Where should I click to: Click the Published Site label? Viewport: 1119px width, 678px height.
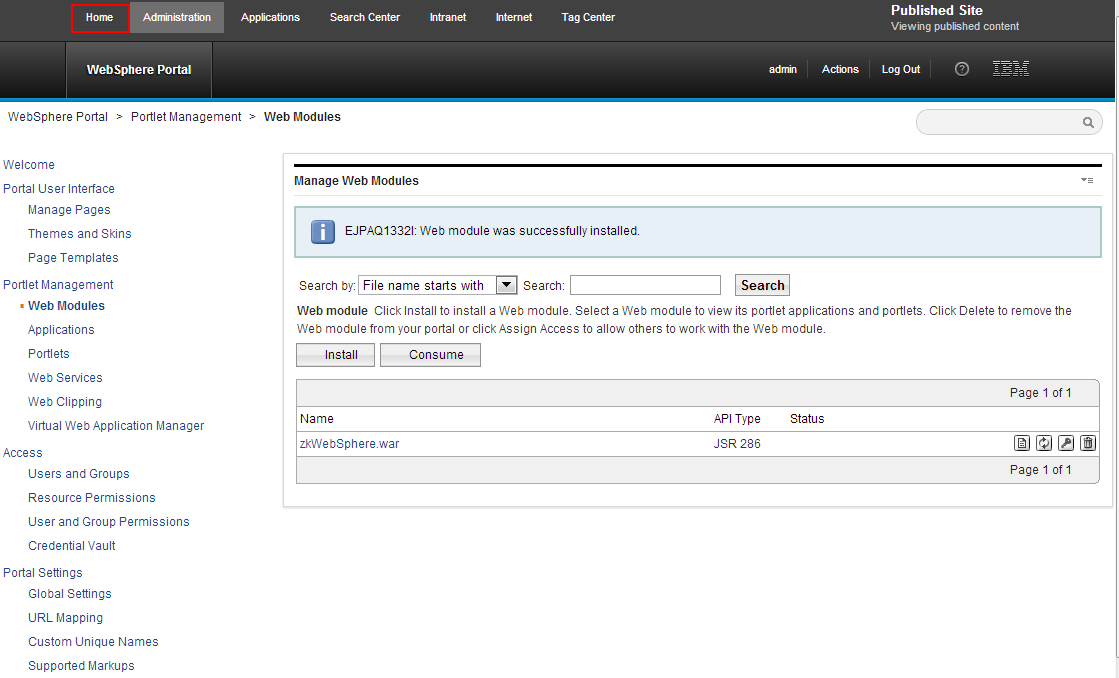(x=936, y=10)
